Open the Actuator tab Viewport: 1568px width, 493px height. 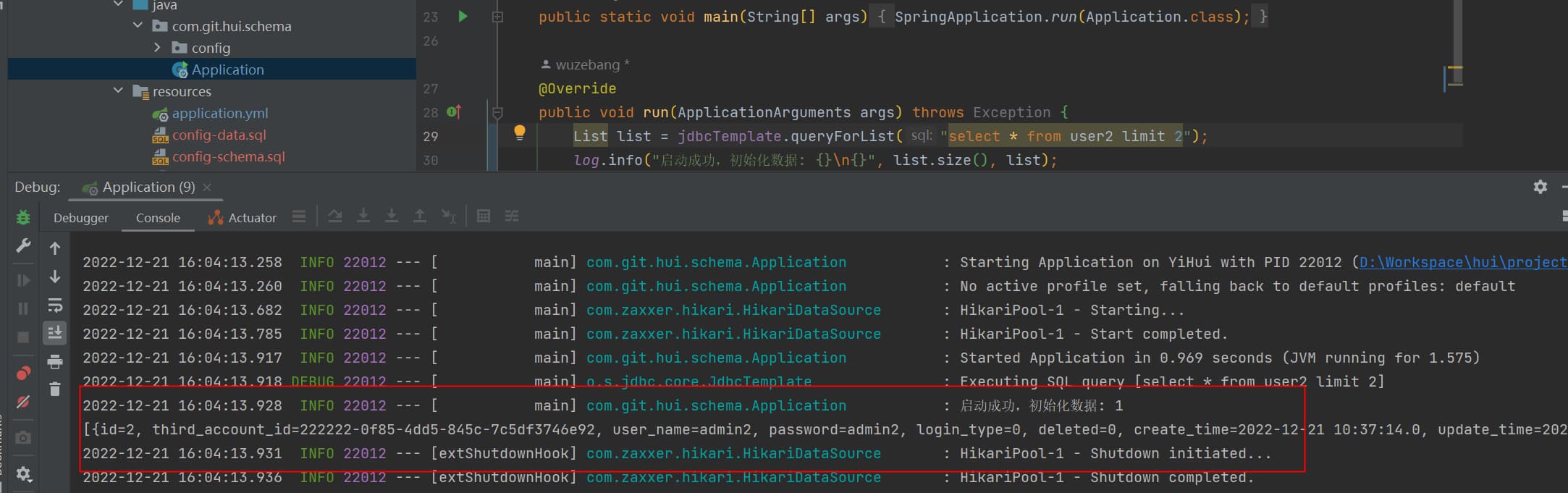coord(243,218)
